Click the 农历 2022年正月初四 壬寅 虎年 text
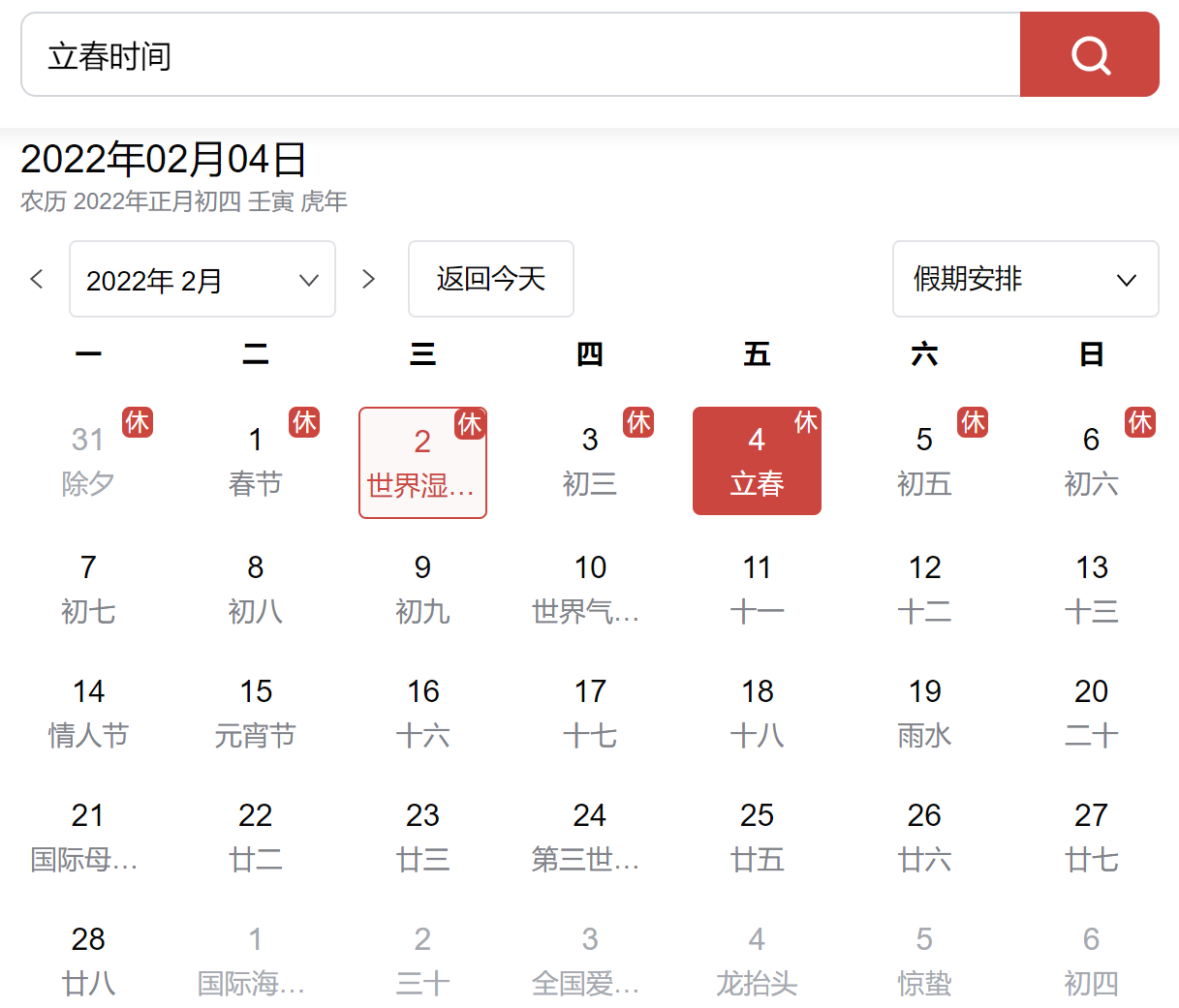This screenshot has height=1008, width=1179. tap(184, 202)
